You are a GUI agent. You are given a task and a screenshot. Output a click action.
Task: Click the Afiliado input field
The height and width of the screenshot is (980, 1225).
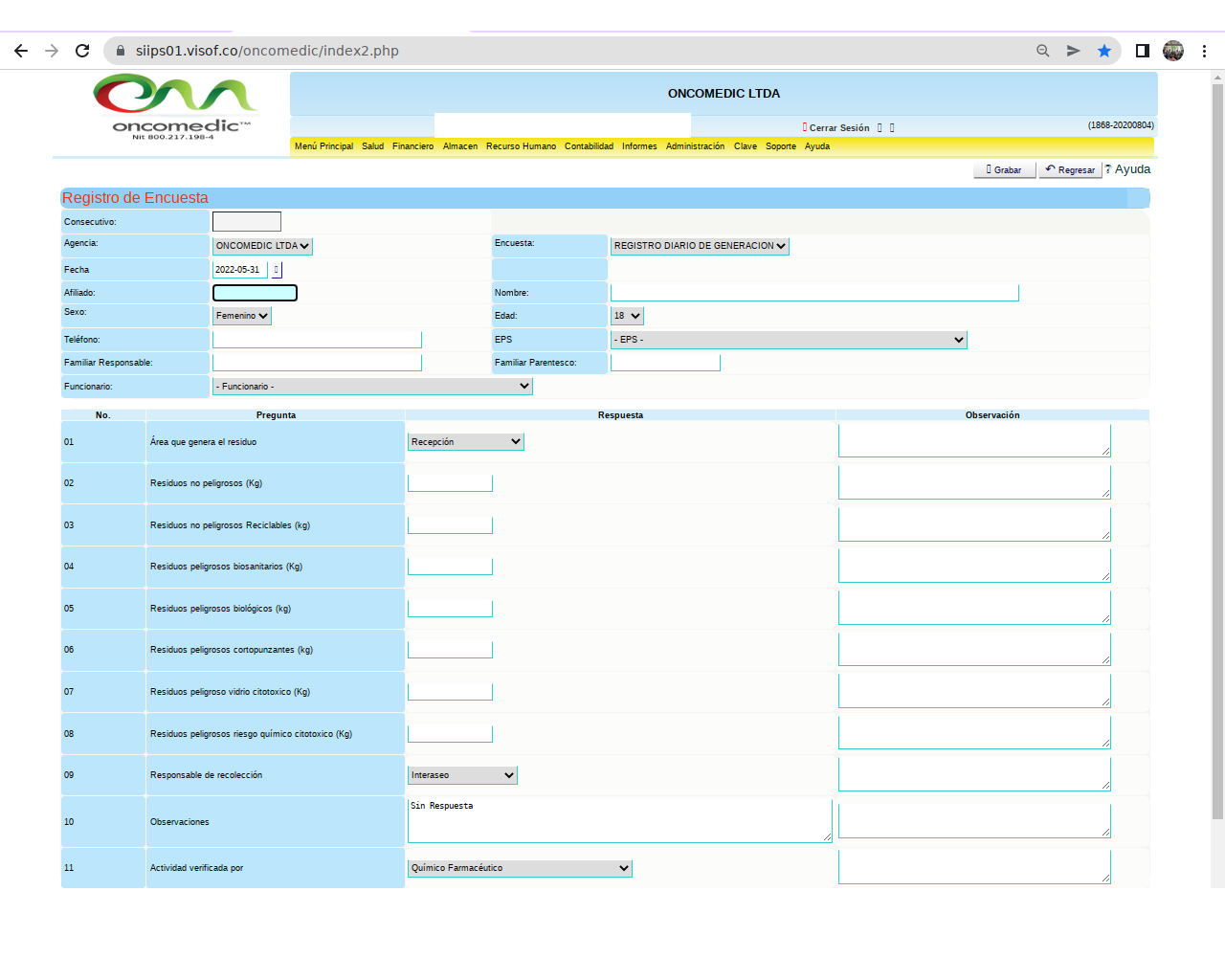[255, 293]
